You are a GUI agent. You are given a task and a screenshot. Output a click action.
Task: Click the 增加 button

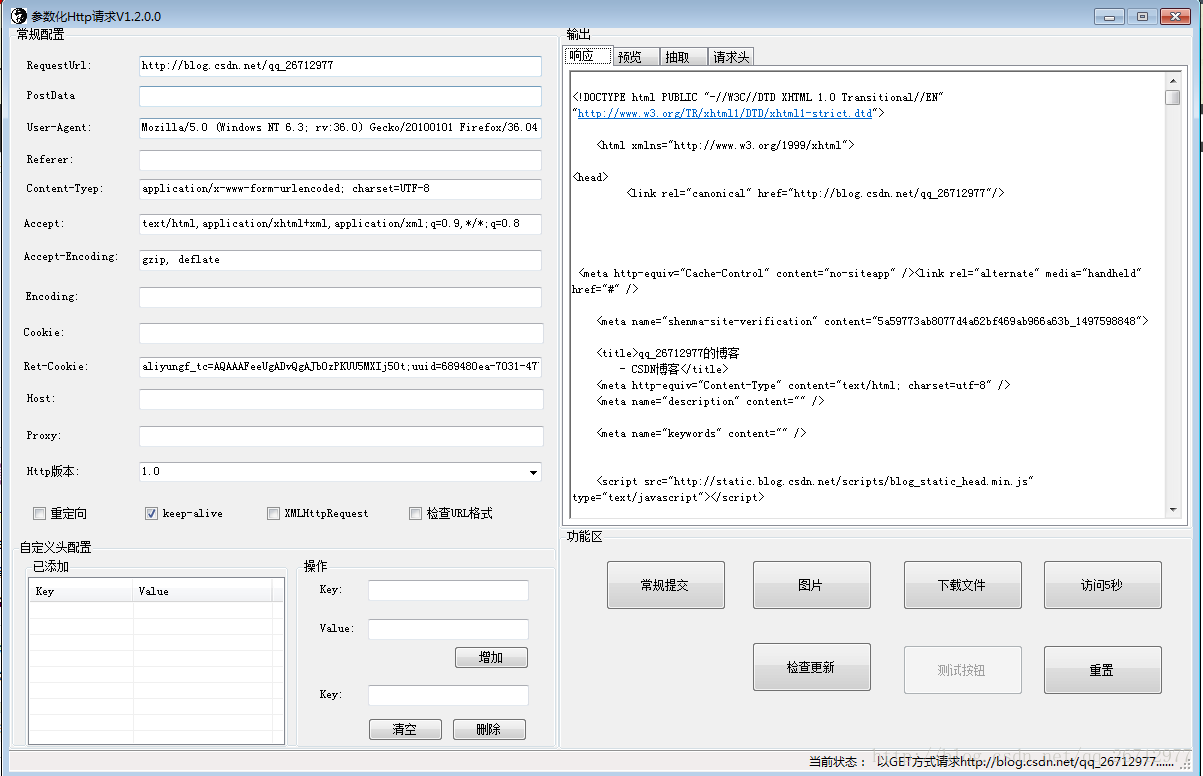(491, 658)
